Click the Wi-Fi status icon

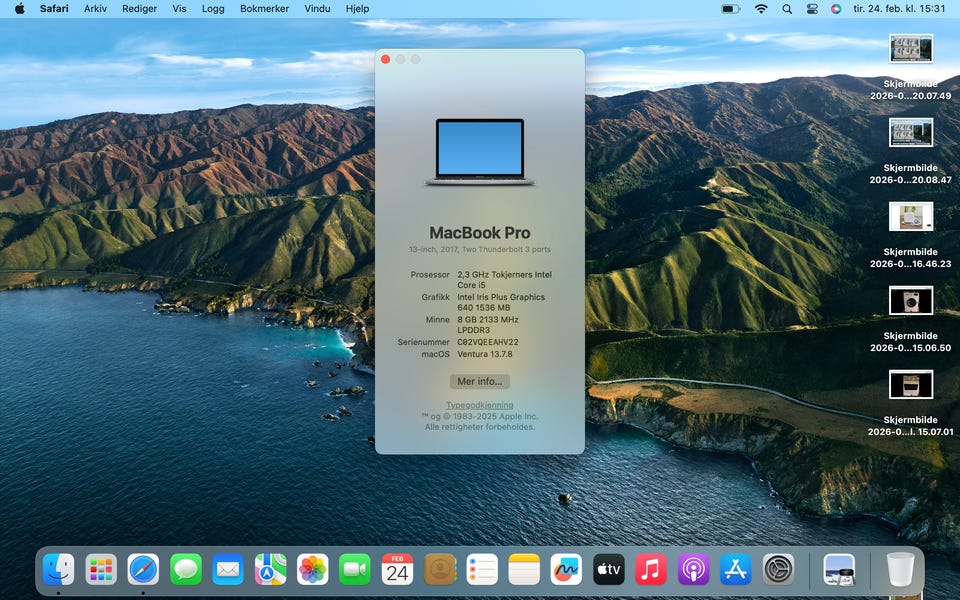click(761, 8)
